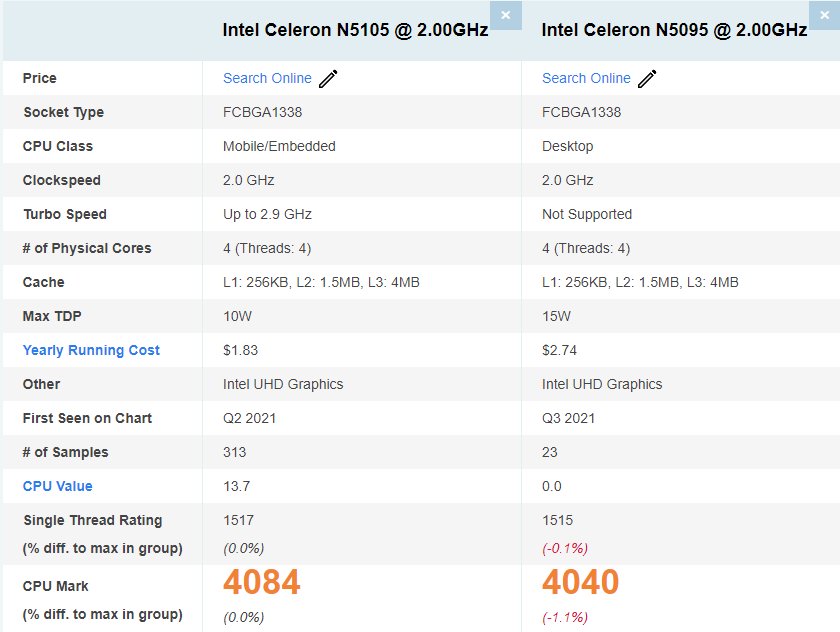Click the 4084 CPU Mark score

pos(262,582)
